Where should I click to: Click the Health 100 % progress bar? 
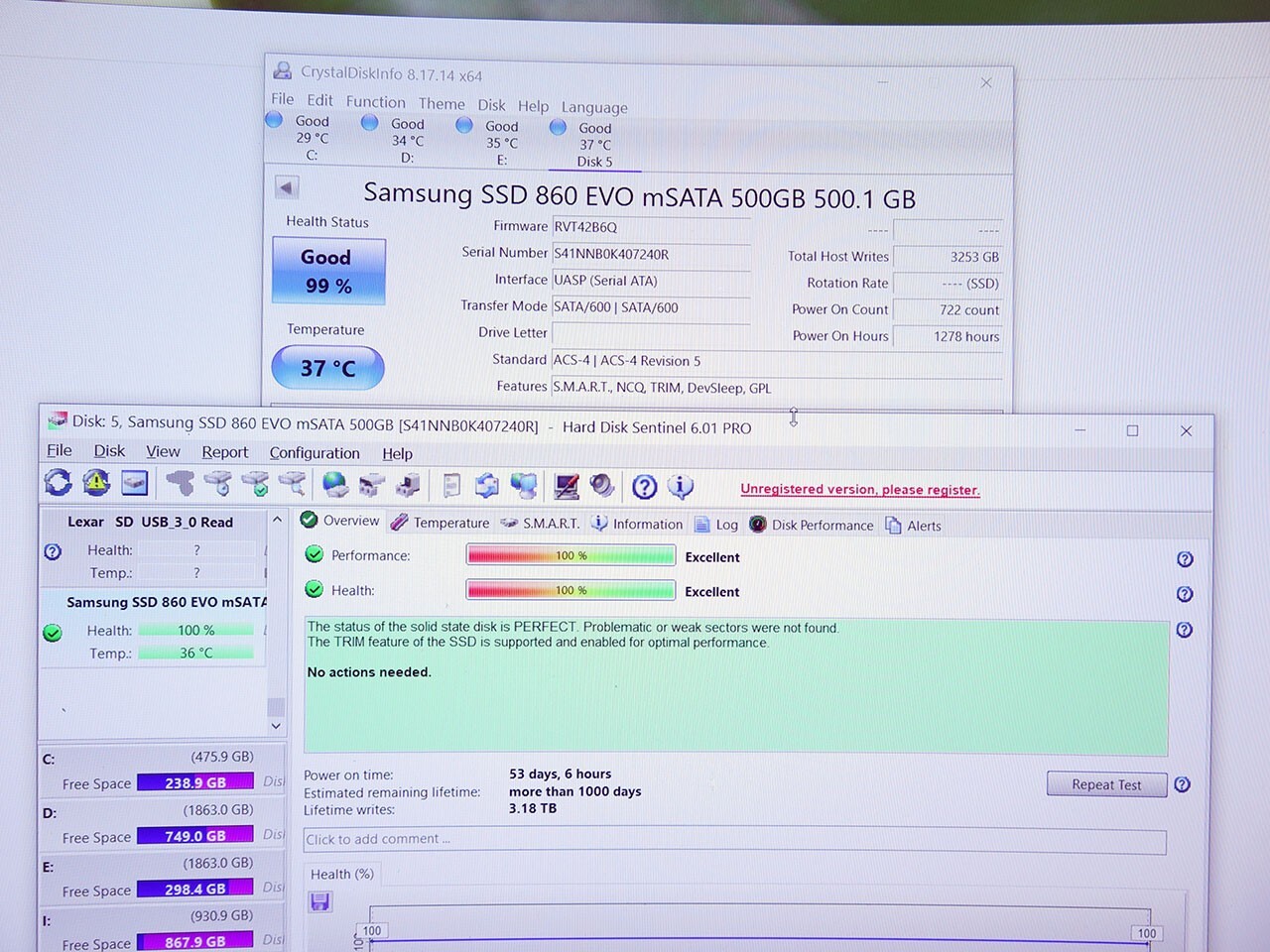(571, 590)
